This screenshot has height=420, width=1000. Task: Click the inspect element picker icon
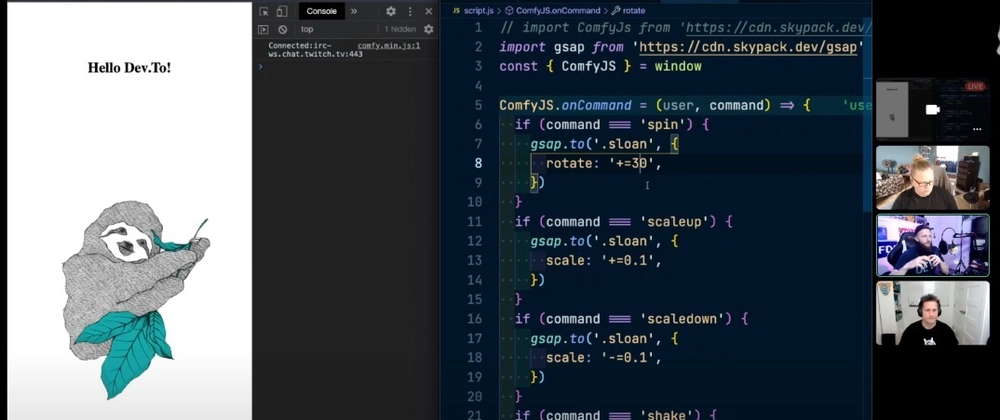(264, 11)
